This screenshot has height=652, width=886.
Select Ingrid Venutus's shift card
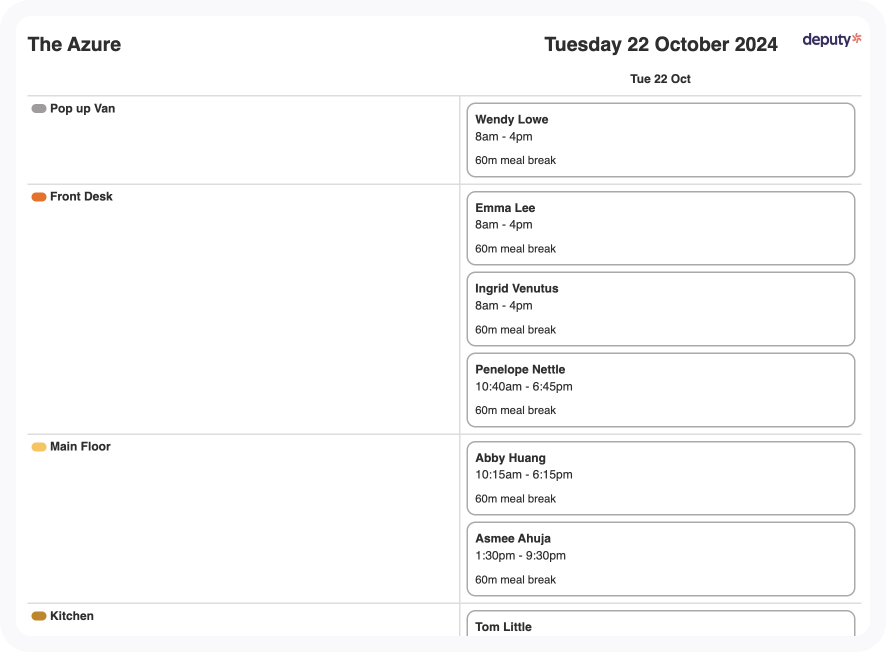[x=660, y=309]
